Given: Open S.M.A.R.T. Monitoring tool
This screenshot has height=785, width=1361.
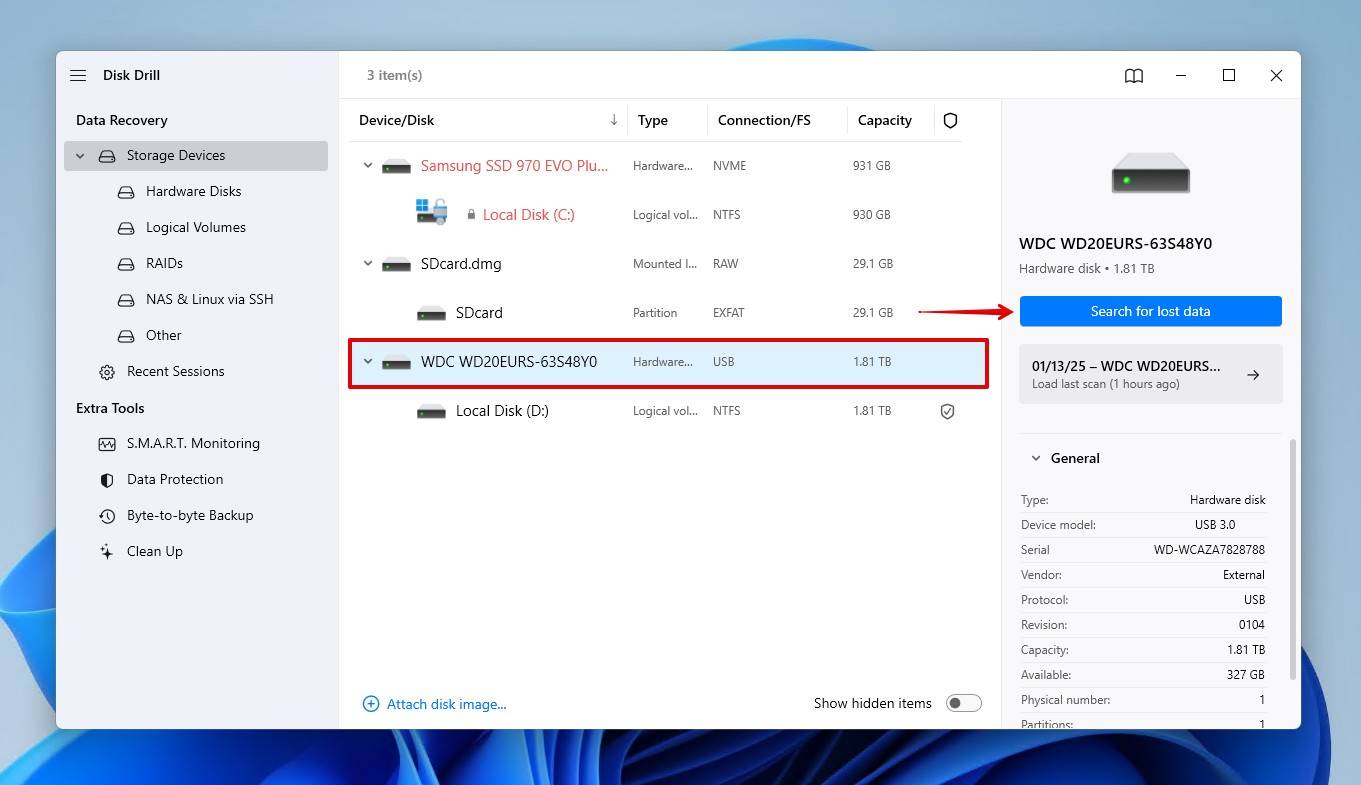Looking at the screenshot, I should click(x=193, y=443).
